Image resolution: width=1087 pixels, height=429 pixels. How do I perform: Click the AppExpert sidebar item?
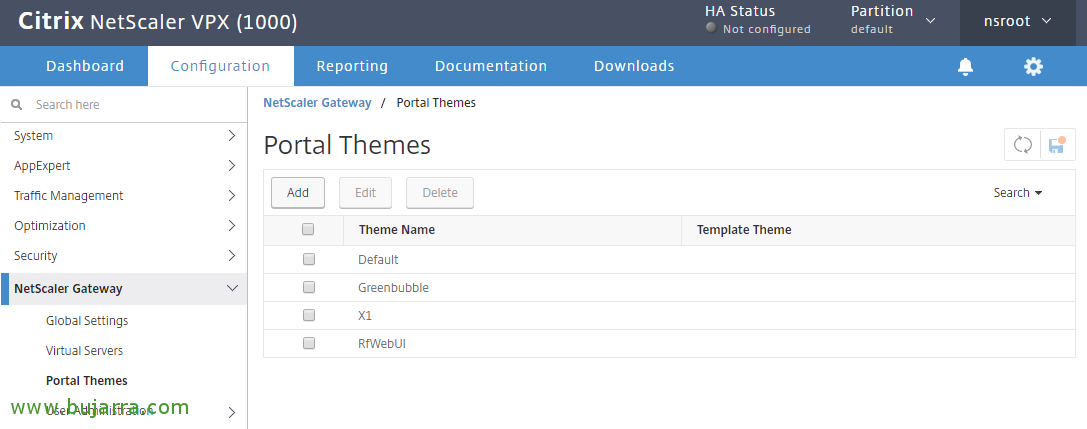(42, 166)
